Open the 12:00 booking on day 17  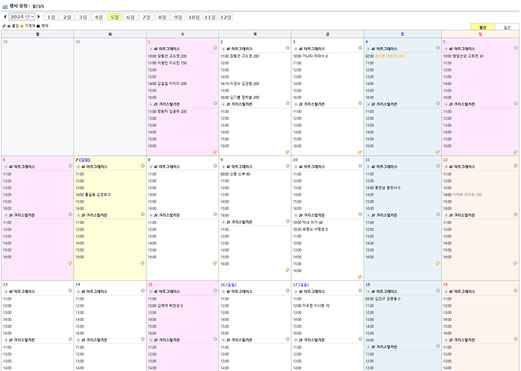pyautogui.click(x=311, y=305)
